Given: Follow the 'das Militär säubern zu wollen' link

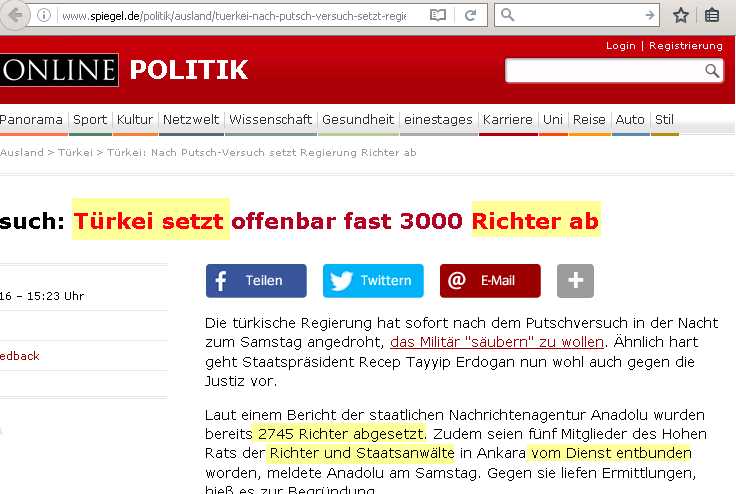Looking at the screenshot, I should pos(496,342).
